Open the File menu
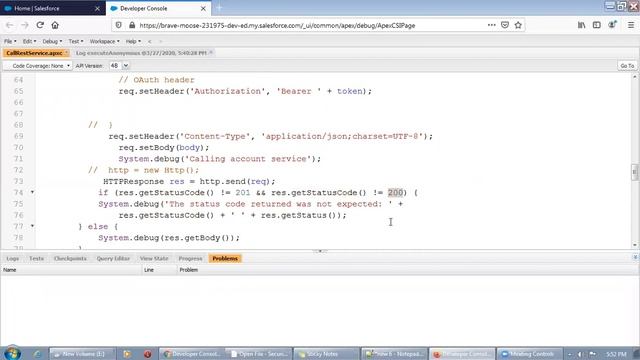The width and height of the screenshot is (640, 360). coord(10,41)
